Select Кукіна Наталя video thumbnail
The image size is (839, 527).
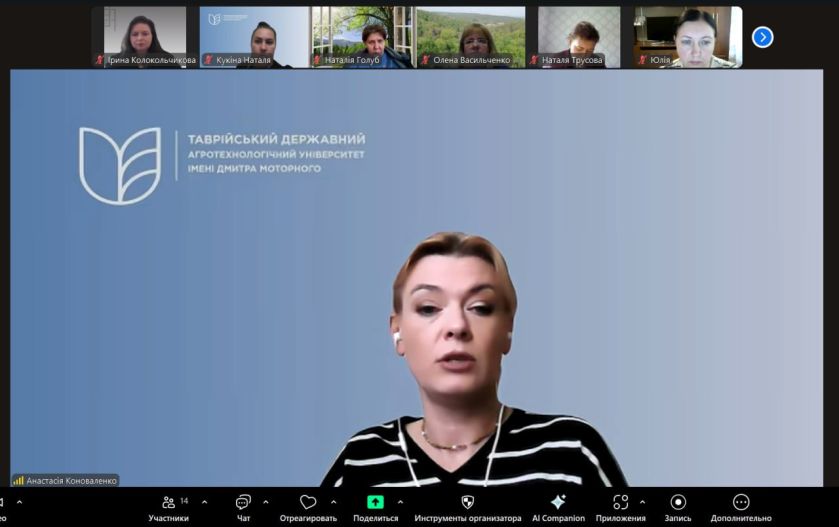pyautogui.click(x=255, y=37)
